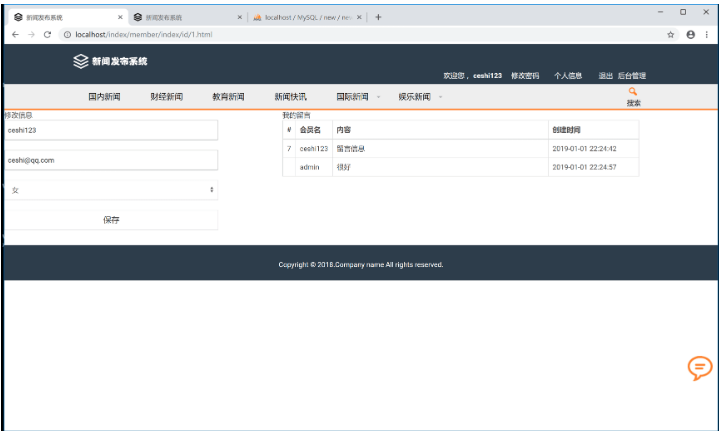Click the 保存 save button

(x=110, y=220)
